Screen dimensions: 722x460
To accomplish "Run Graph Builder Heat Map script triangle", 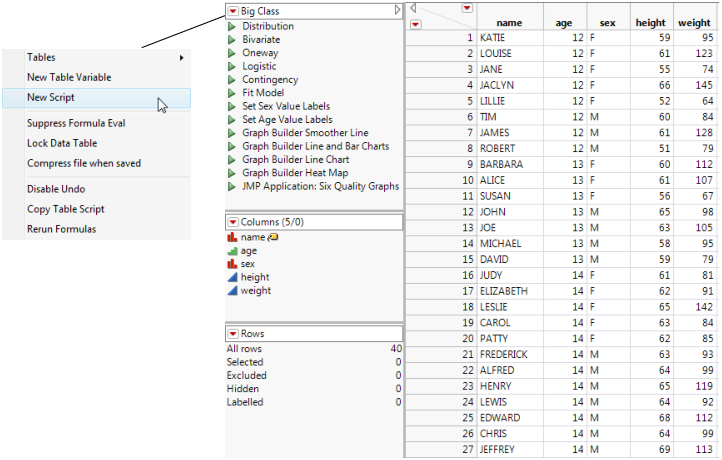I will coord(232,172).
